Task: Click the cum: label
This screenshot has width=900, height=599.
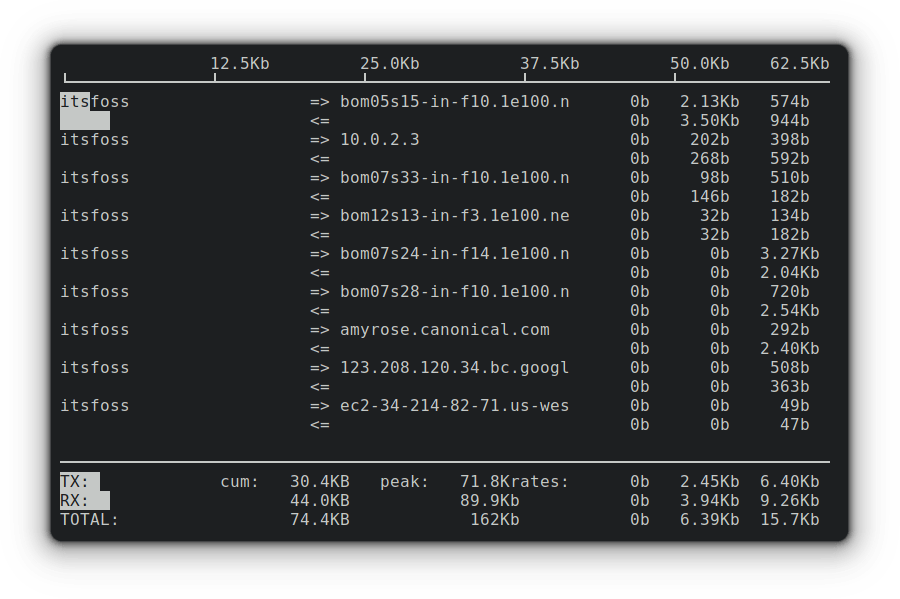Action: coord(239,482)
